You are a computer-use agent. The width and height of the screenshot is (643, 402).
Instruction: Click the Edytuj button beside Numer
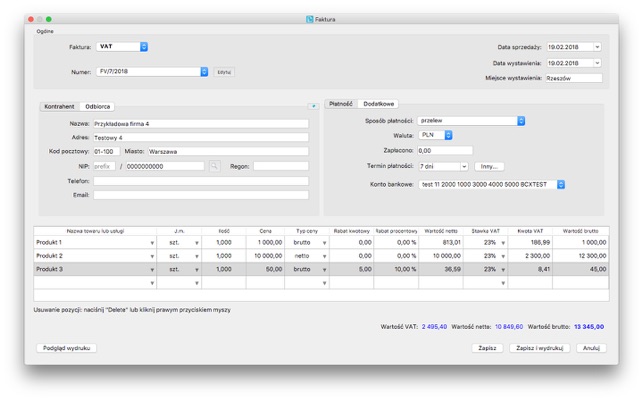pos(224,72)
